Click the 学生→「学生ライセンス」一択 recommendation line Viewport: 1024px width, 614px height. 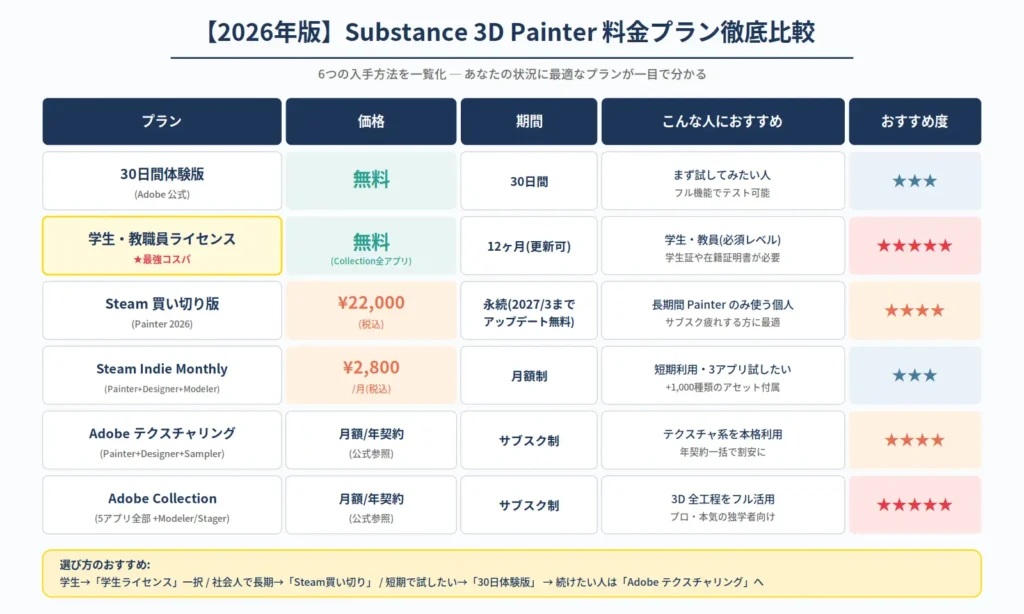tap(411, 582)
